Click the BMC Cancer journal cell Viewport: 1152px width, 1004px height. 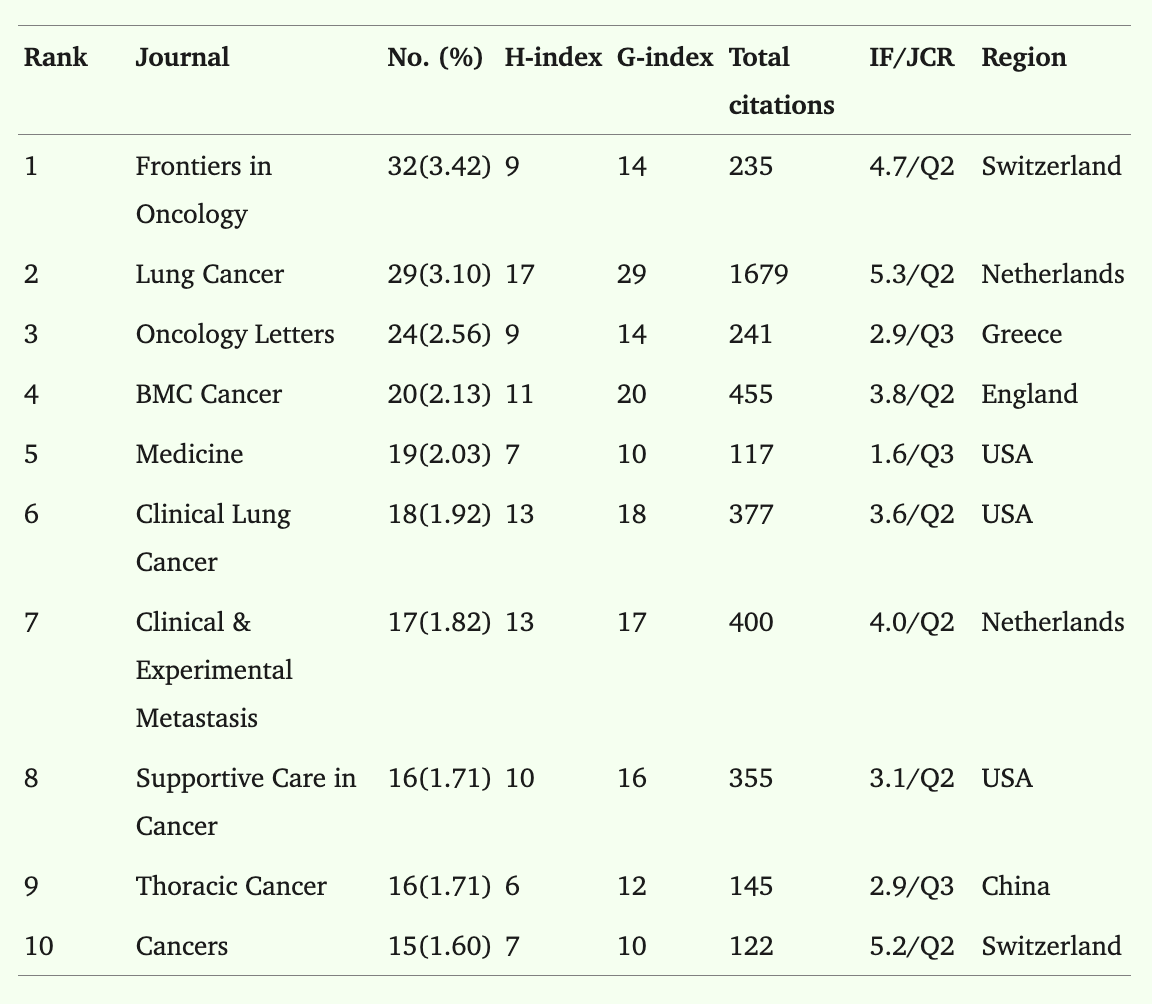[x=209, y=394]
